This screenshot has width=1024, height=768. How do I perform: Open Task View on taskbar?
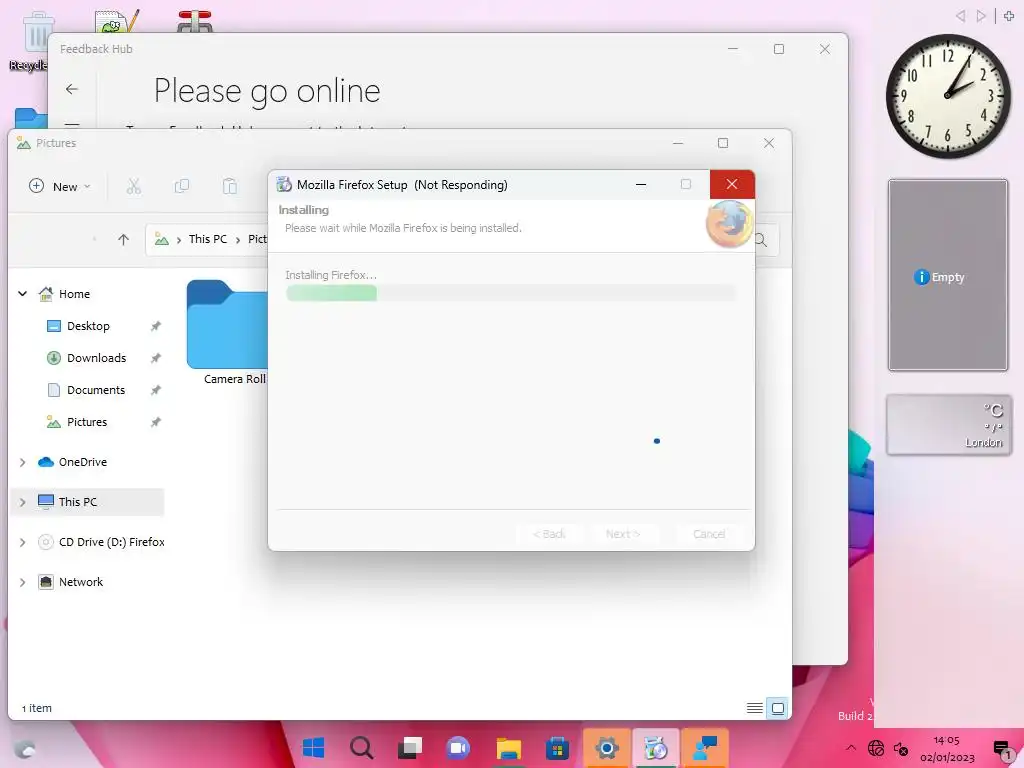[410, 748]
